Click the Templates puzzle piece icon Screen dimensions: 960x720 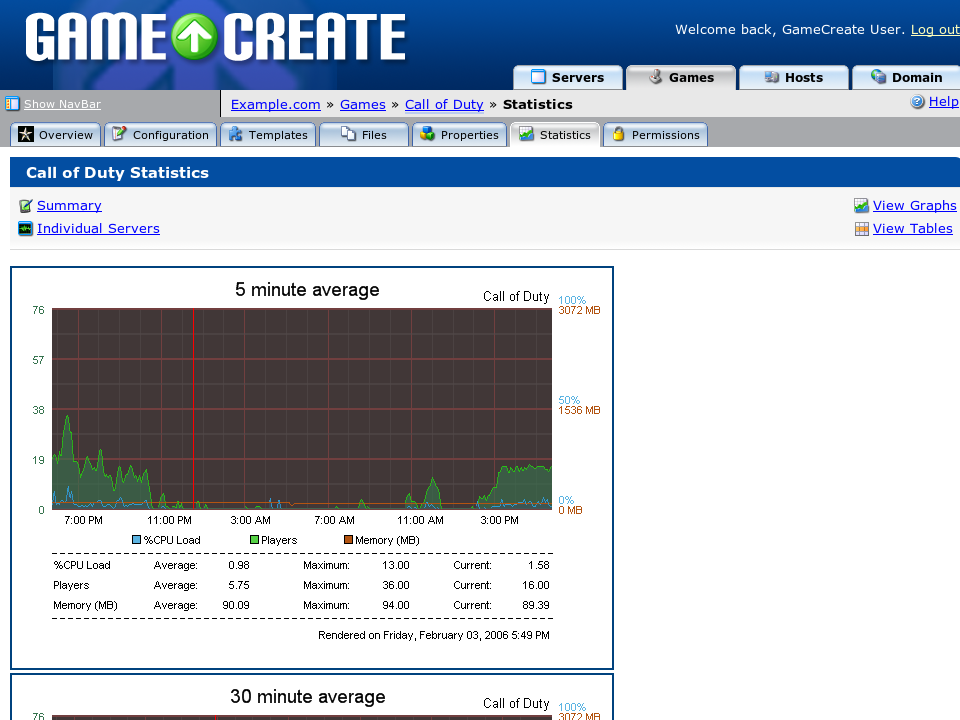click(x=236, y=134)
